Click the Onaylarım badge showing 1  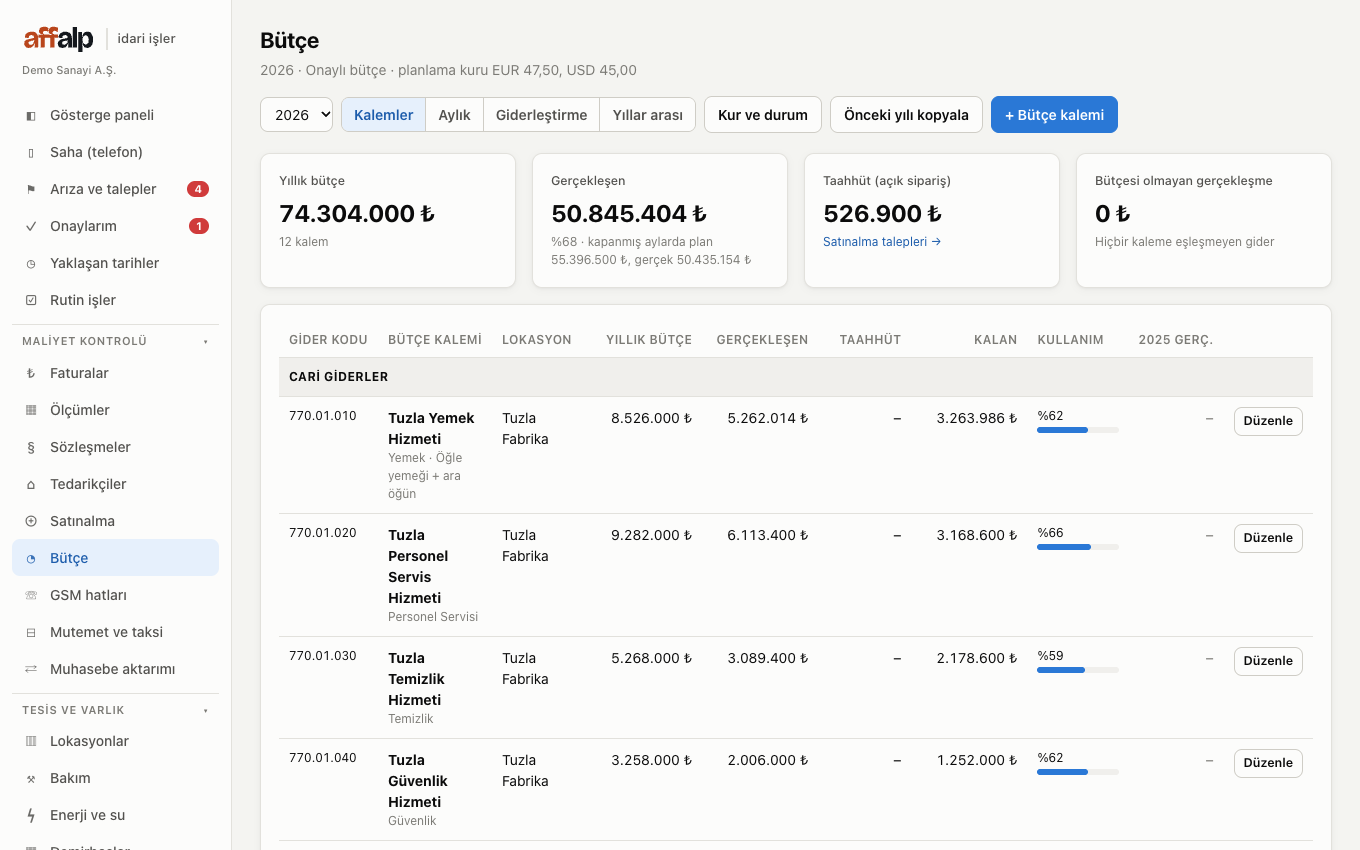[x=198, y=226]
